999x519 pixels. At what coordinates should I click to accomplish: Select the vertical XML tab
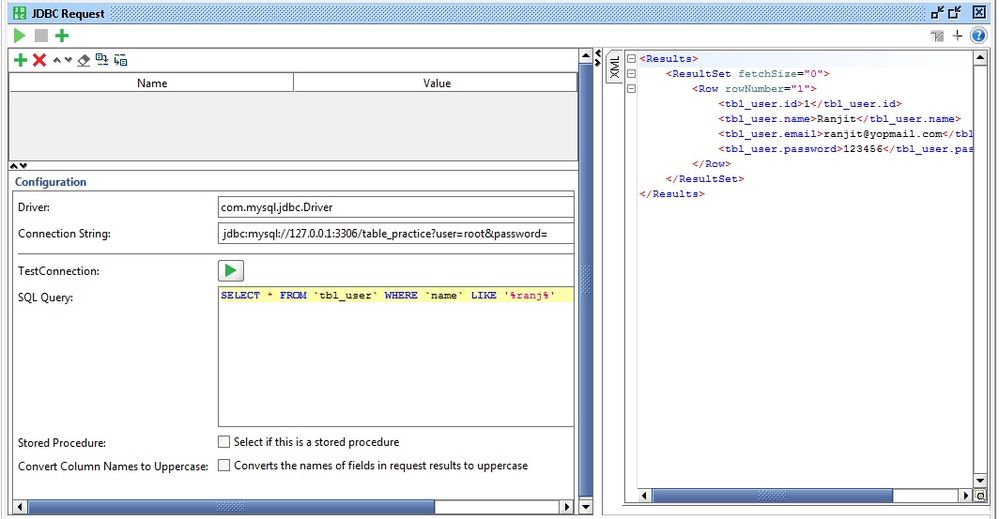tap(614, 67)
